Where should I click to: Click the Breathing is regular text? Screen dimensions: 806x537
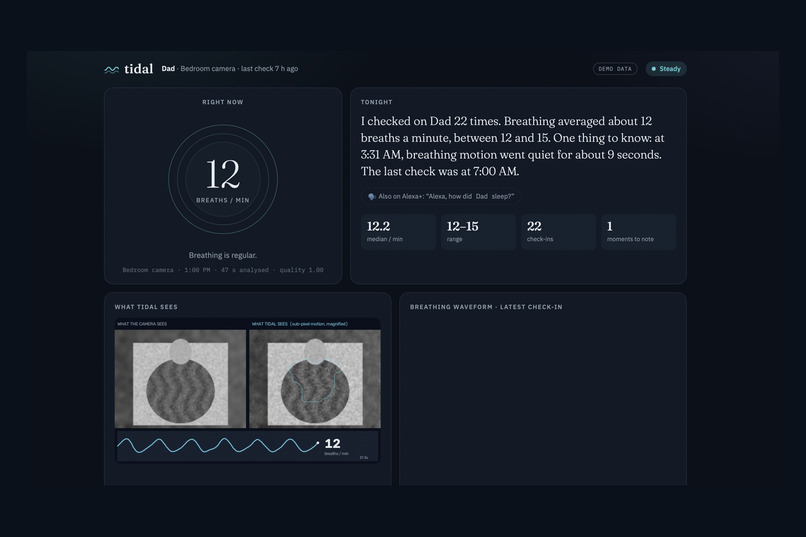click(223, 255)
